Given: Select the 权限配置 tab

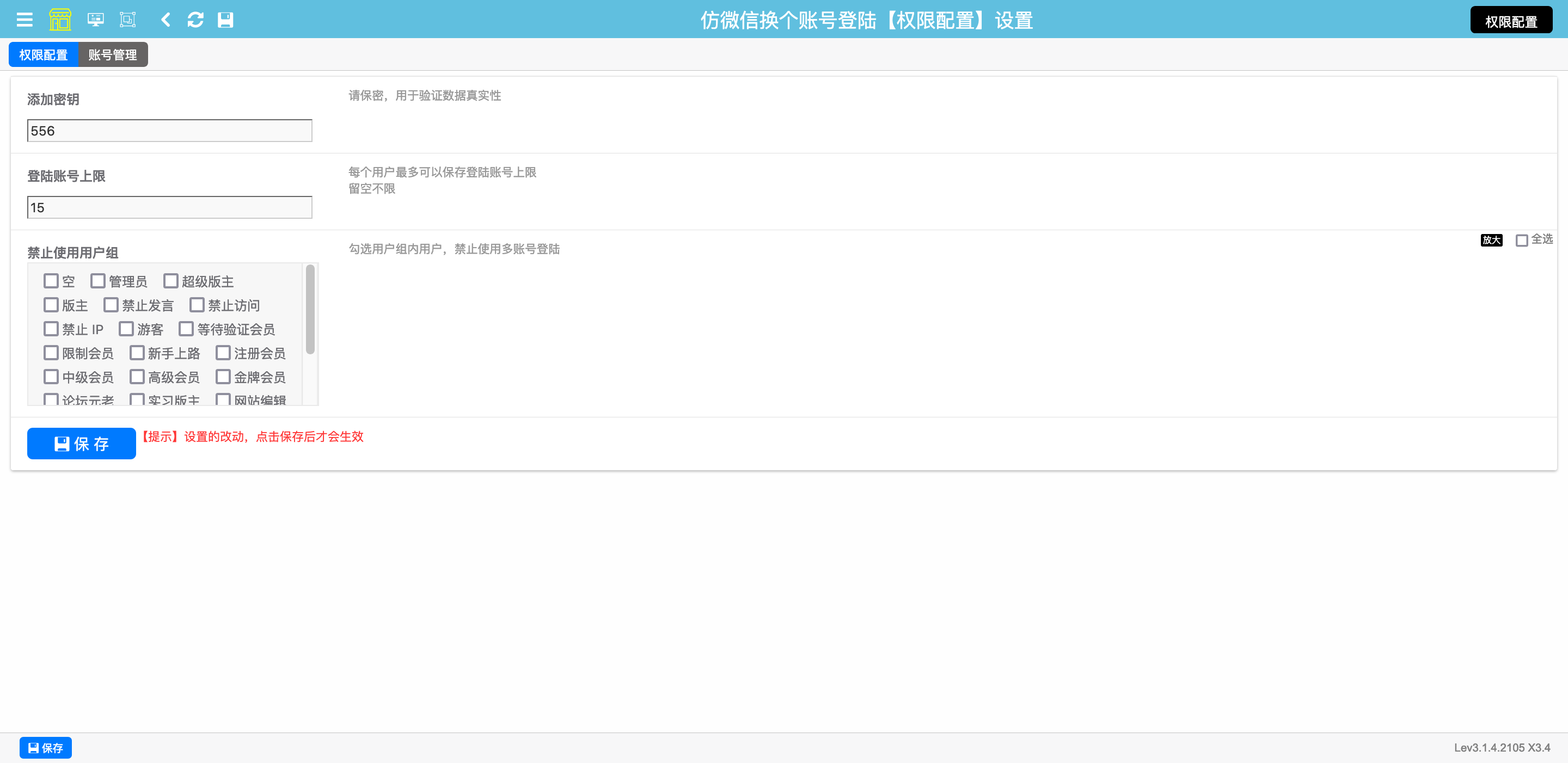Looking at the screenshot, I should tap(43, 55).
